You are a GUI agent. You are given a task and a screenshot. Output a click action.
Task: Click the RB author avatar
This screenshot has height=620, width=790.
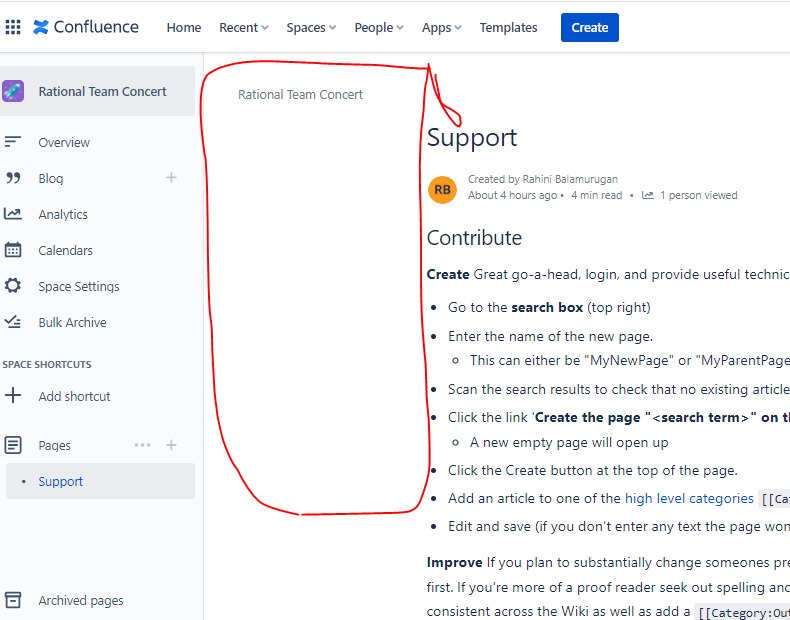point(442,190)
